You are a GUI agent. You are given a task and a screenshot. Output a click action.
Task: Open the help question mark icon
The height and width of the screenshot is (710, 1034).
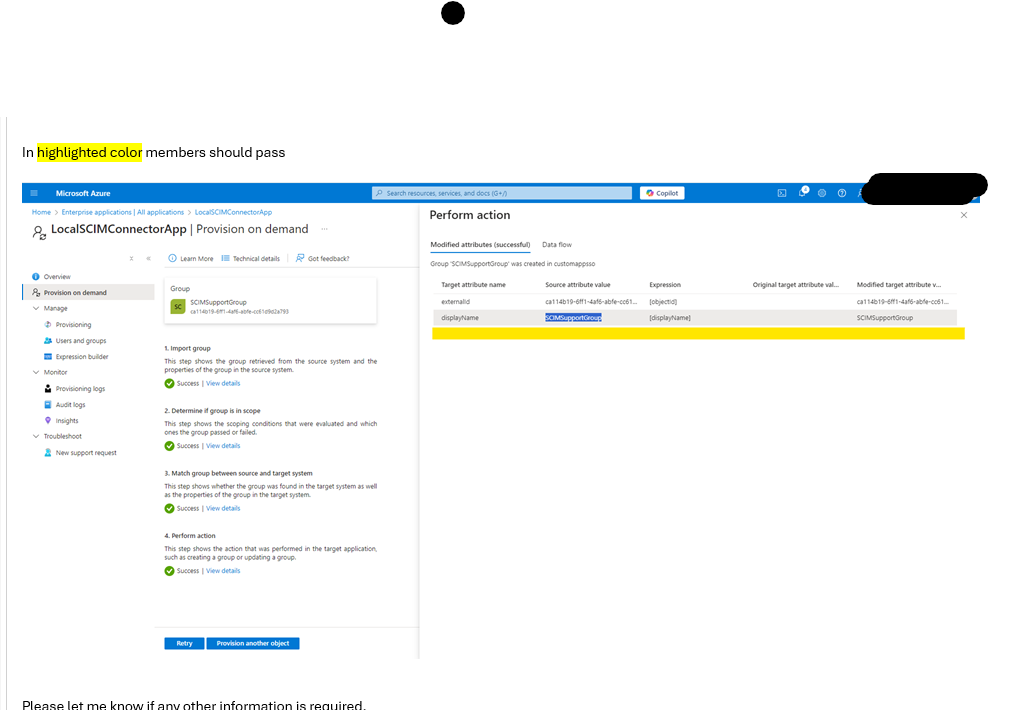(x=841, y=193)
